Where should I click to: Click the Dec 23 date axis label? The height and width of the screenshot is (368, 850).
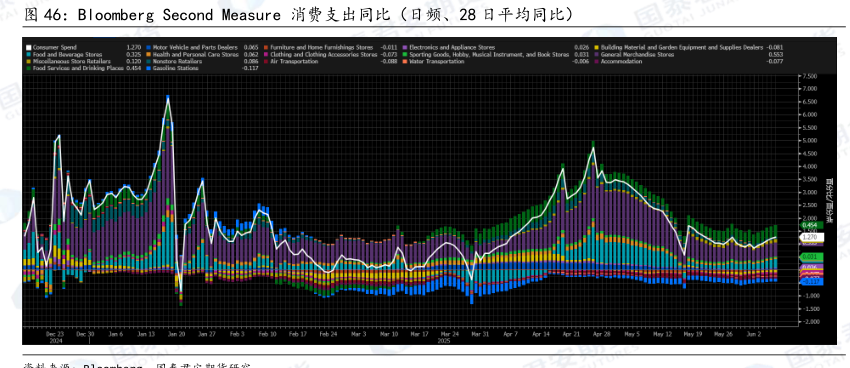click(55, 334)
